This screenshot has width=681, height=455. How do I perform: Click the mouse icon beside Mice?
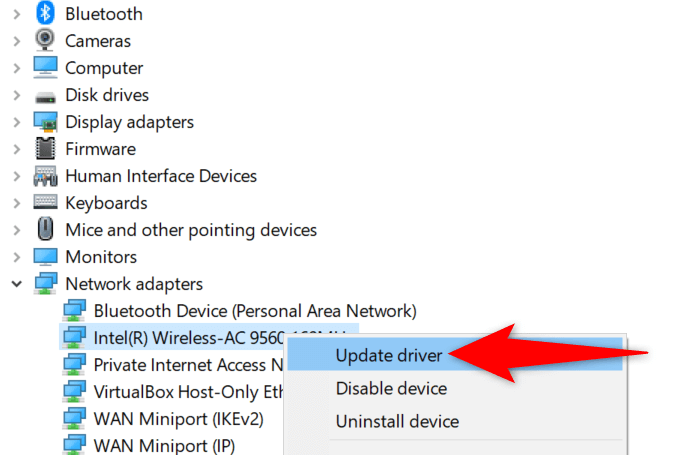[x=46, y=230]
